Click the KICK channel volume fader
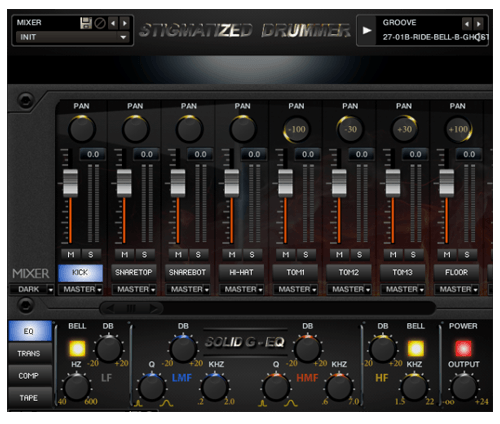Image resolution: width=500 pixels, height=424 pixels. click(70, 183)
